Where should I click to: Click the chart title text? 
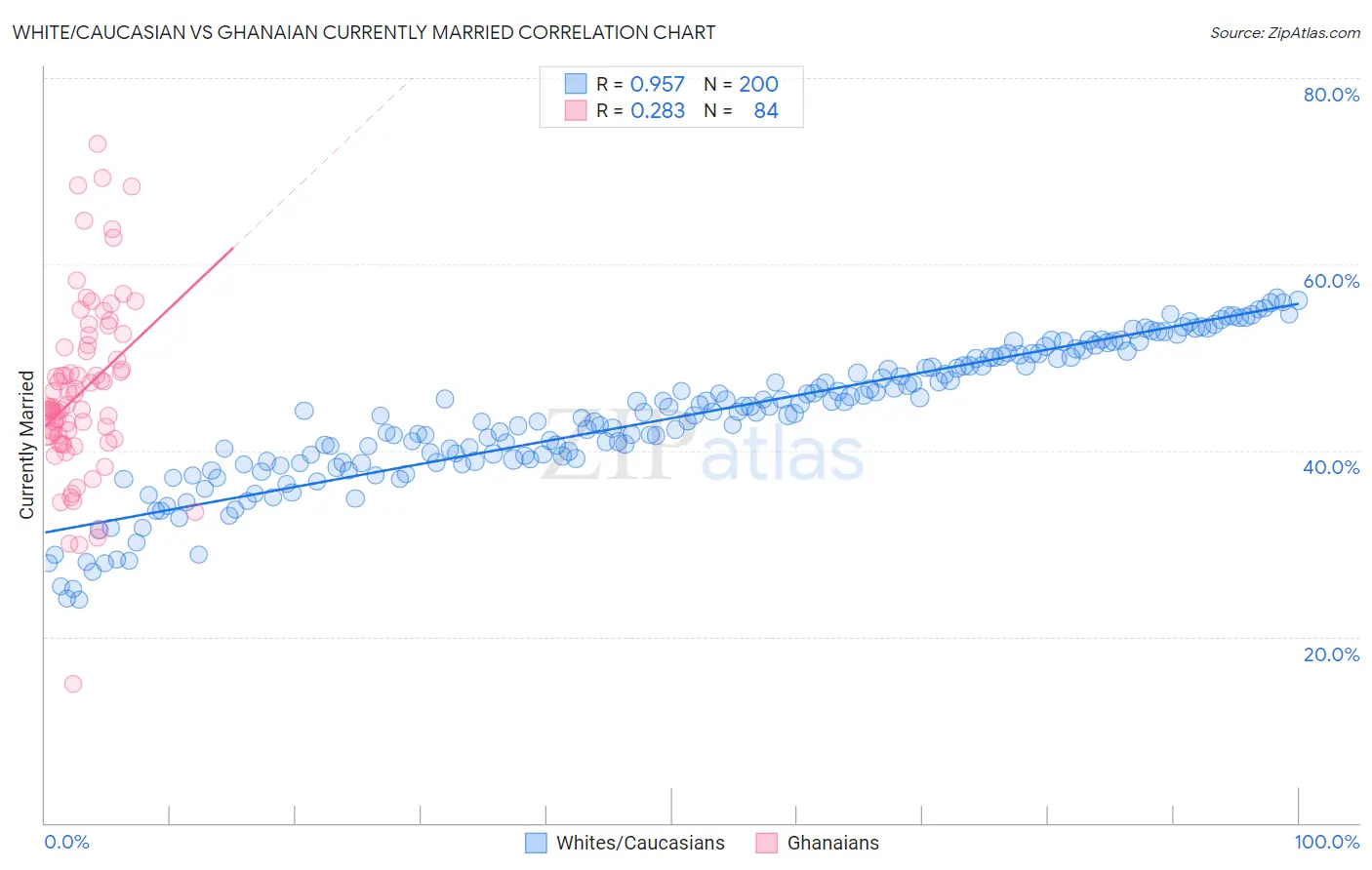click(x=364, y=32)
